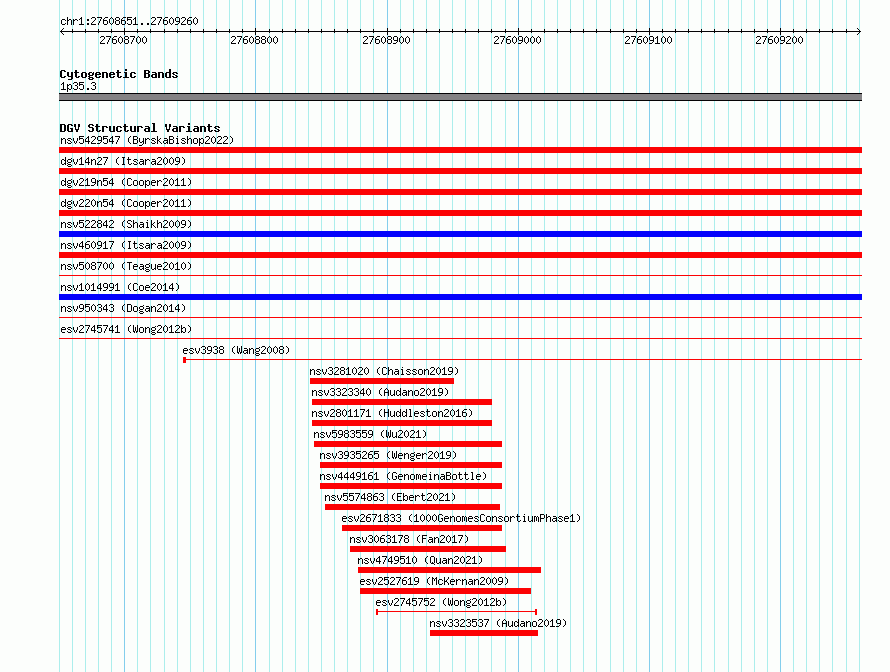
Task: Open the nsv3063178 (Fan2017) variant label
Action: coord(409,539)
